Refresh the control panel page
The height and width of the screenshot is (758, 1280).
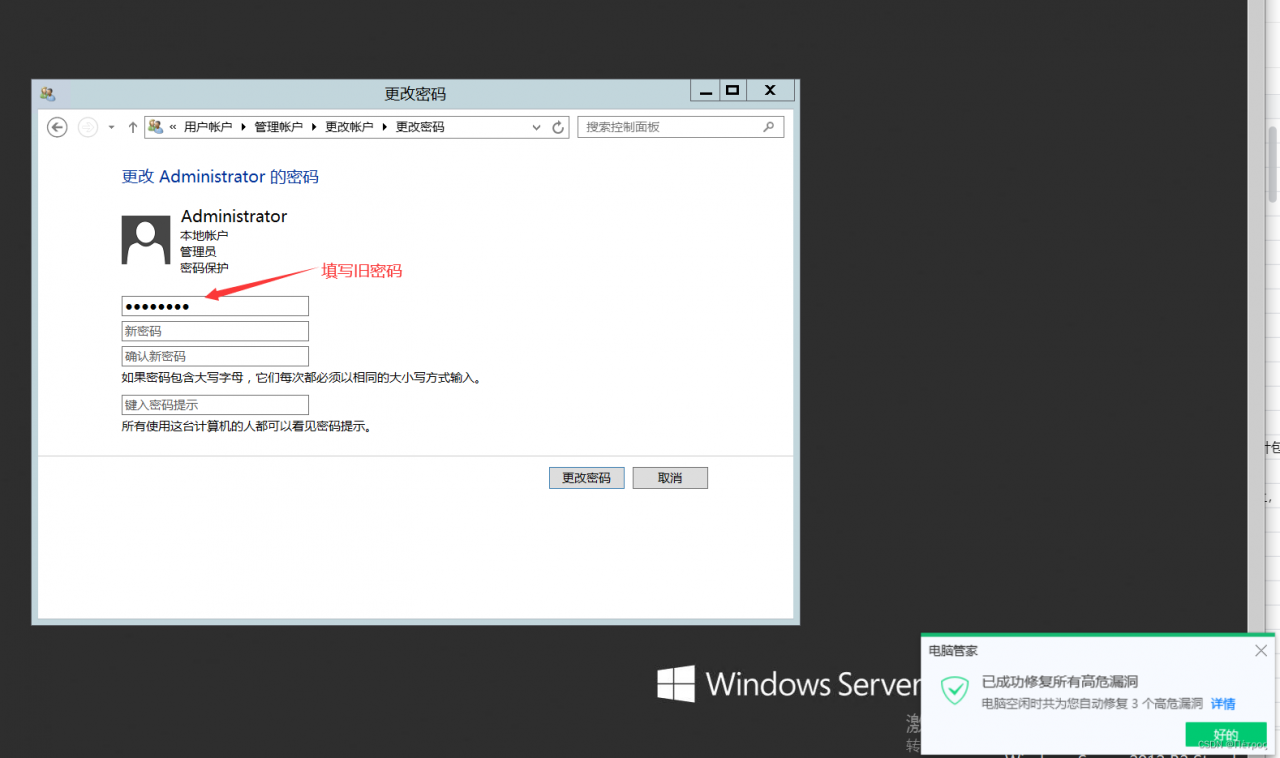(x=559, y=127)
